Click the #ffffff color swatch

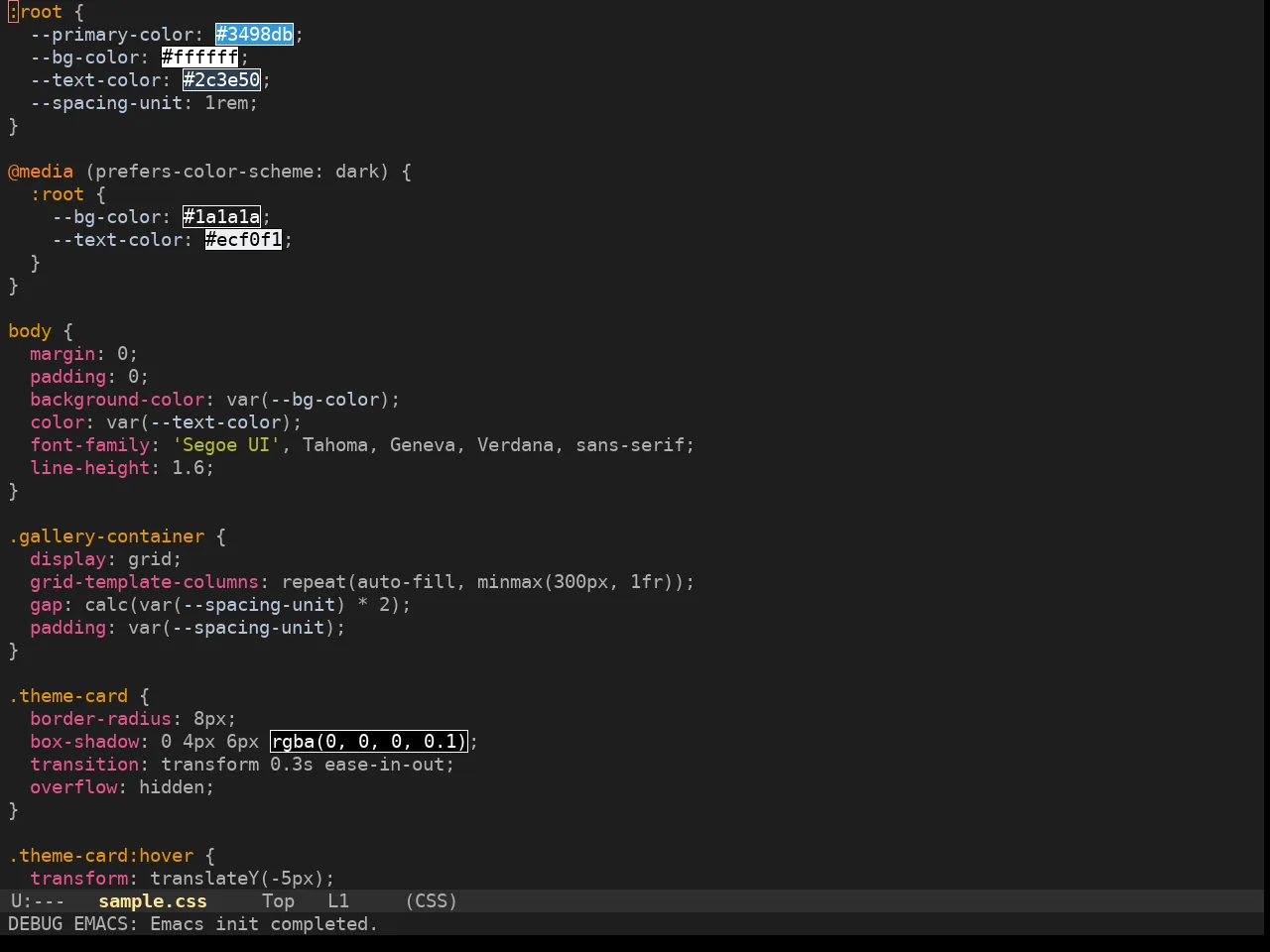(199, 58)
